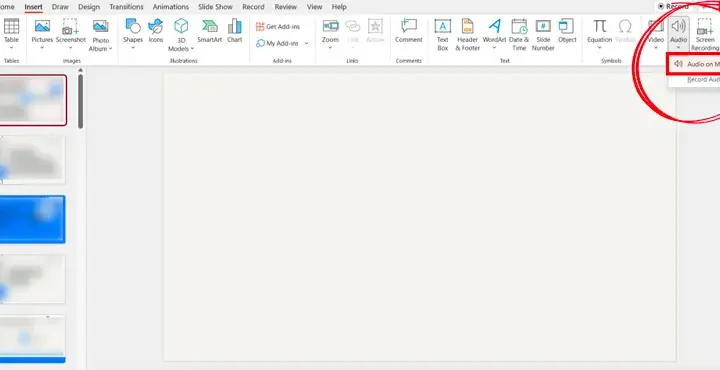This screenshot has height=370, width=720.
Task: Open the Help tab
Action: click(339, 7)
